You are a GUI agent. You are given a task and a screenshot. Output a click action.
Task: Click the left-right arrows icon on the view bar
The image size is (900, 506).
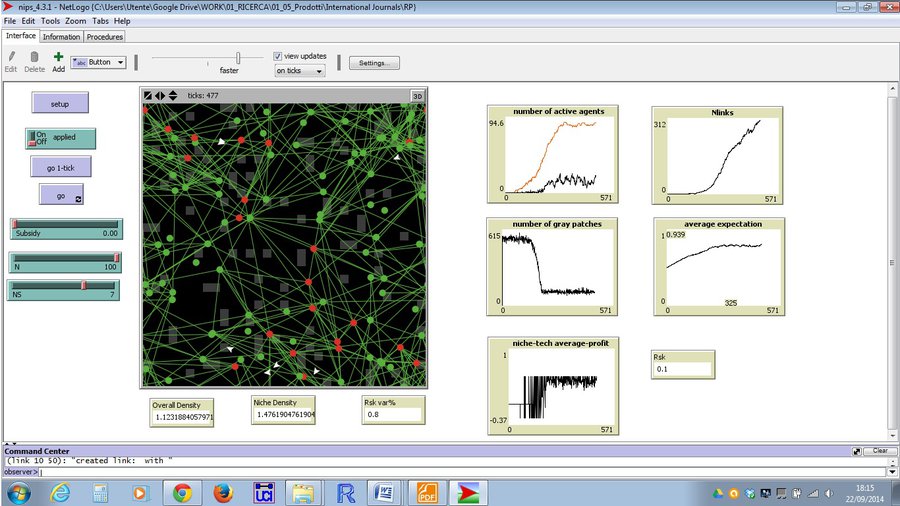pyautogui.click(x=160, y=96)
